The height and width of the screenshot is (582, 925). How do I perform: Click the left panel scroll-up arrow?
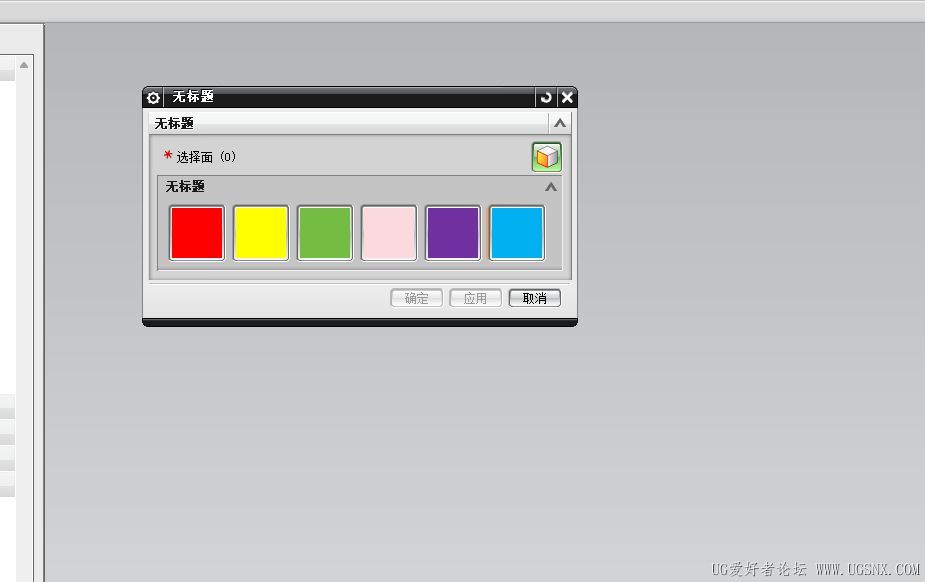click(x=24, y=65)
